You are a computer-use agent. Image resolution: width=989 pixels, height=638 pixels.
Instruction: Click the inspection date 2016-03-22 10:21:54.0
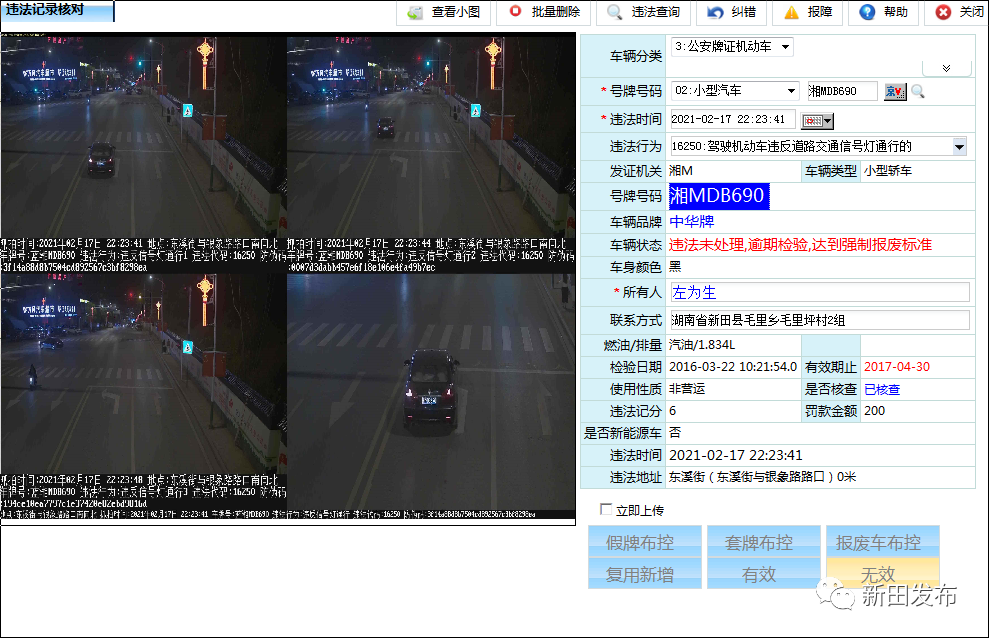[733, 367]
